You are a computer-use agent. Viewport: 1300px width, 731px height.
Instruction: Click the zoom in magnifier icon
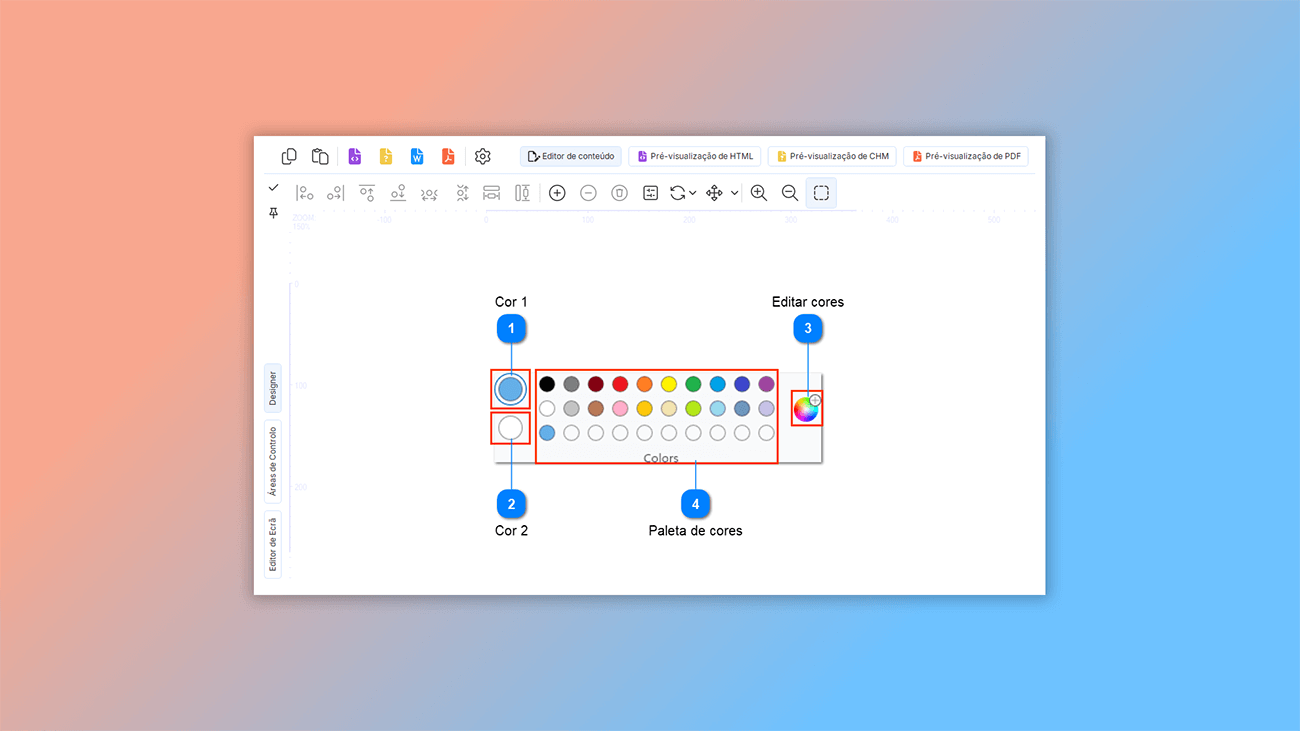758,192
